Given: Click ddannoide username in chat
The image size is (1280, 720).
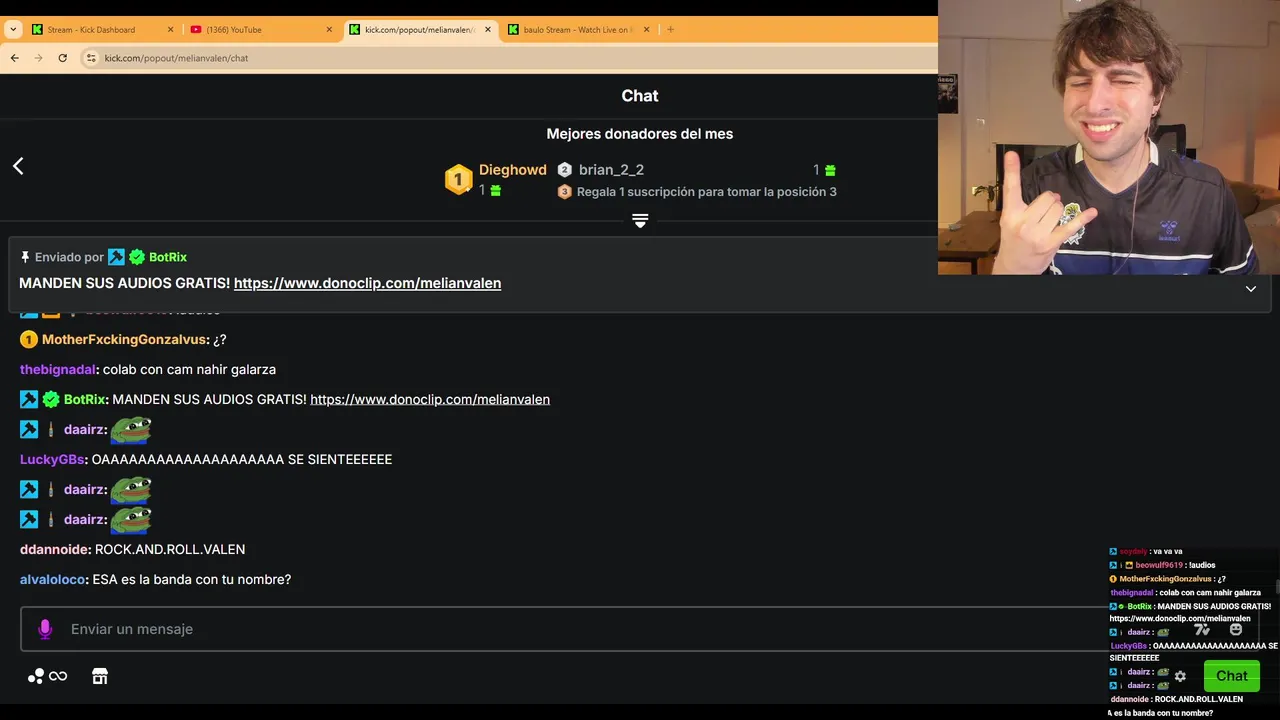Looking at the screenshot, I should pyautogui.click(x=54, y=549).
